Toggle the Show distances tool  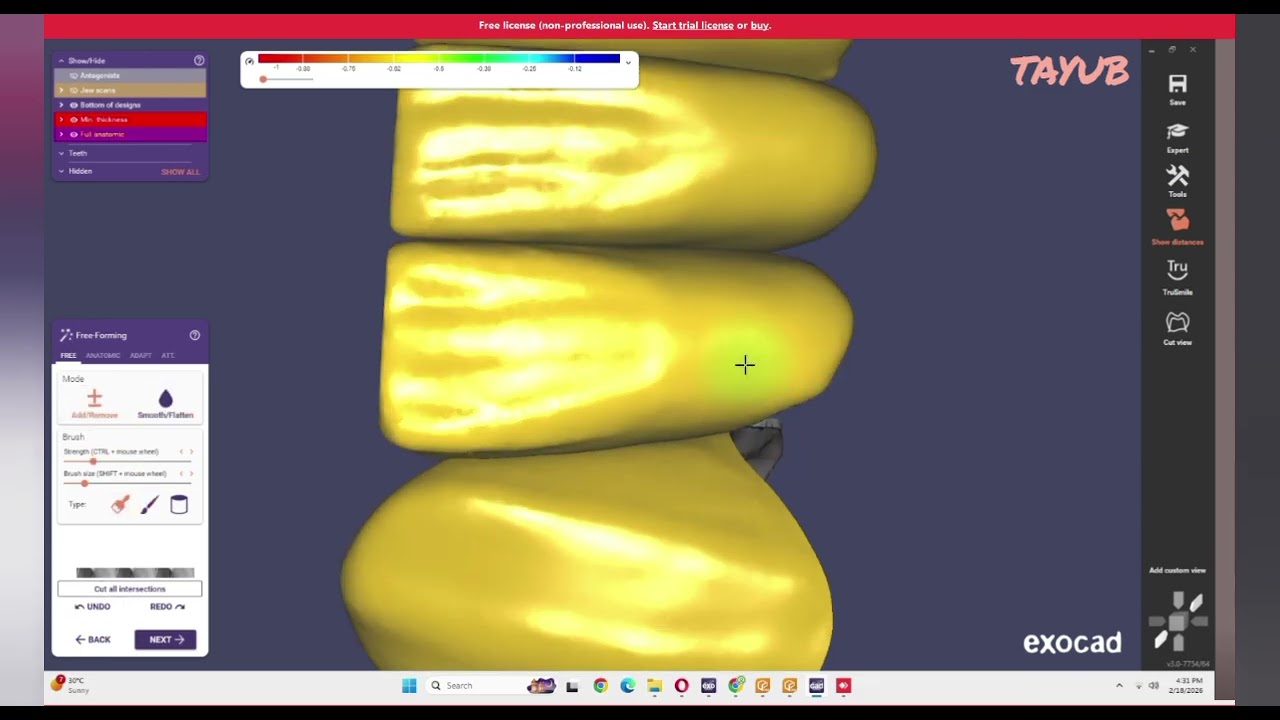coord(1177,226)
